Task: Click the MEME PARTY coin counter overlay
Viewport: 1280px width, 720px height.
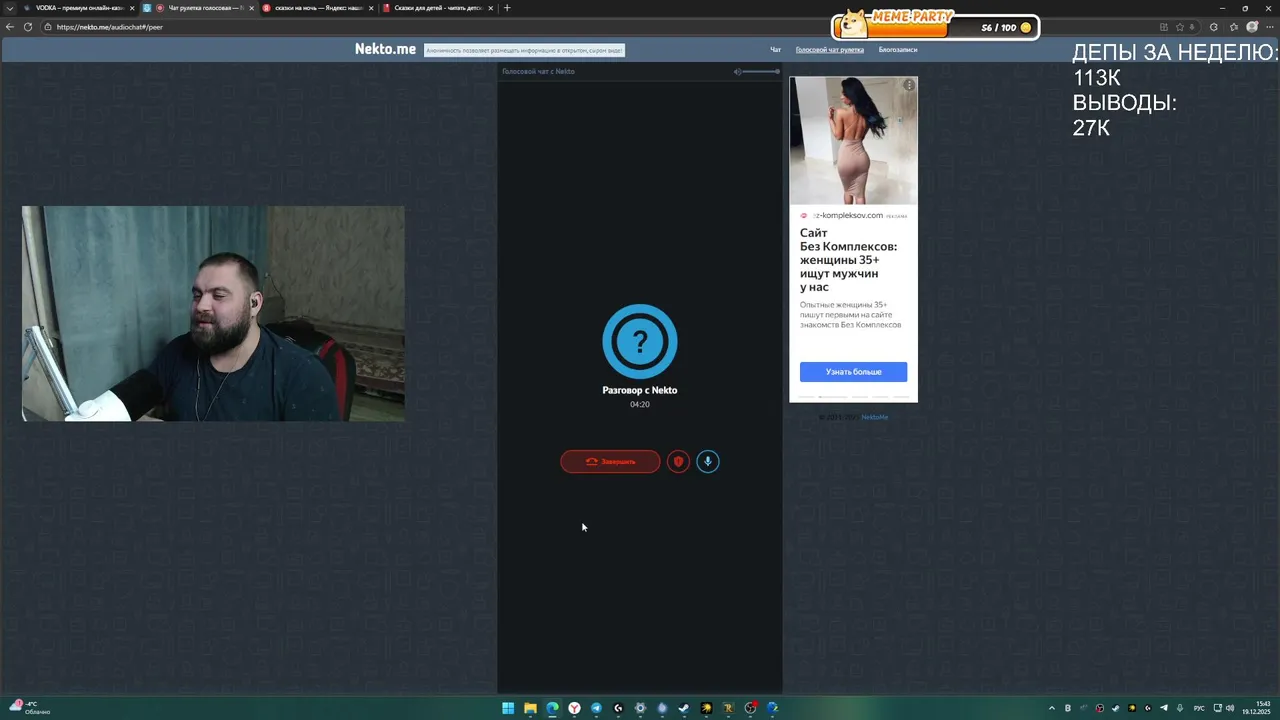Action: pos(935,25)
